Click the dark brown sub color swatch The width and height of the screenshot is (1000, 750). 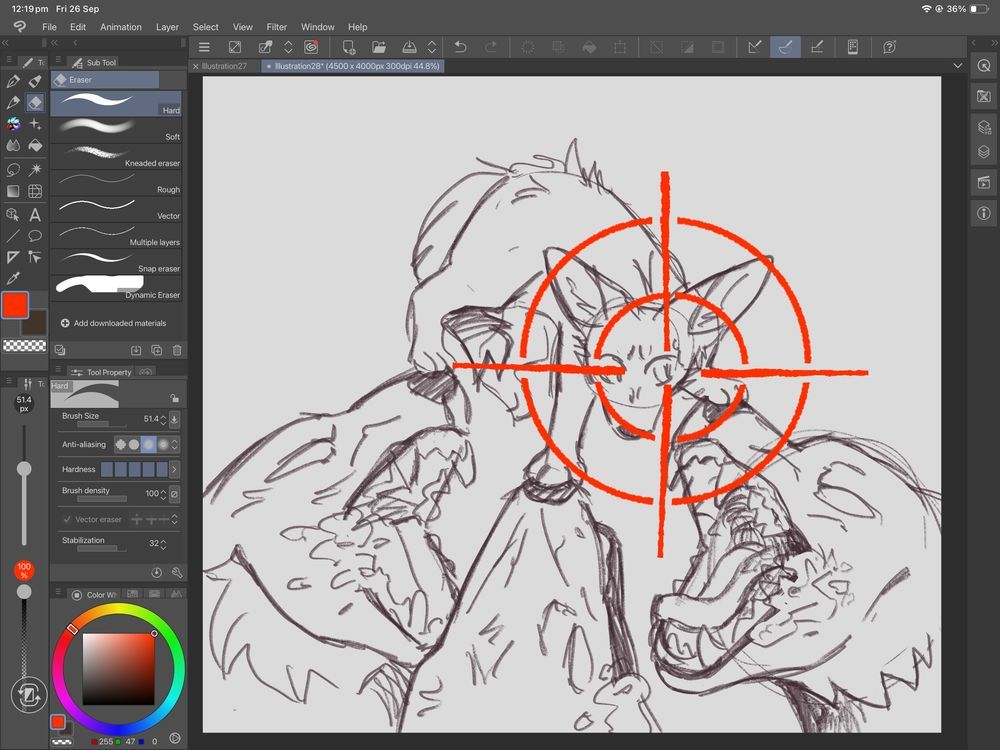click(x=33, y=323)
